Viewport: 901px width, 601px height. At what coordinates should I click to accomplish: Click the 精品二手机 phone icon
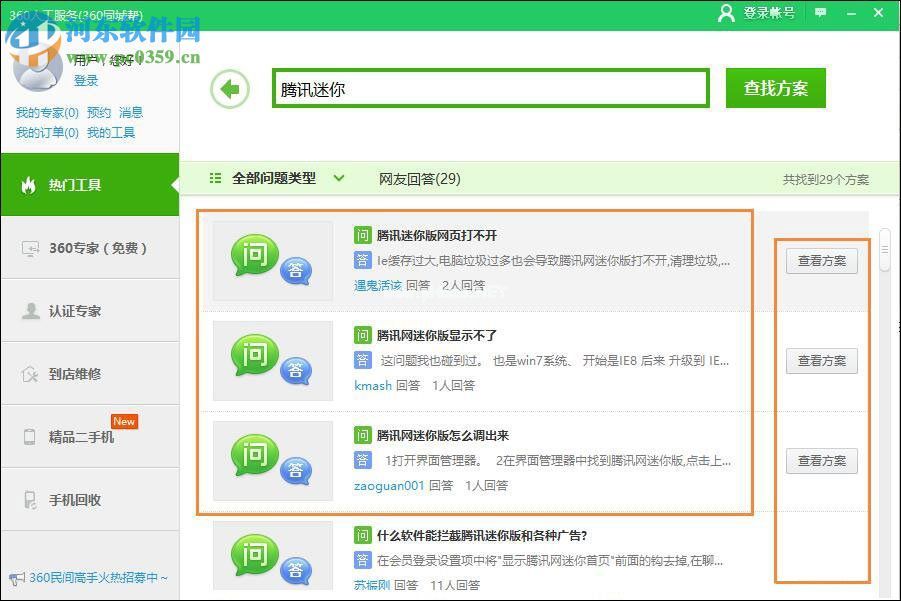coord(29,435)
